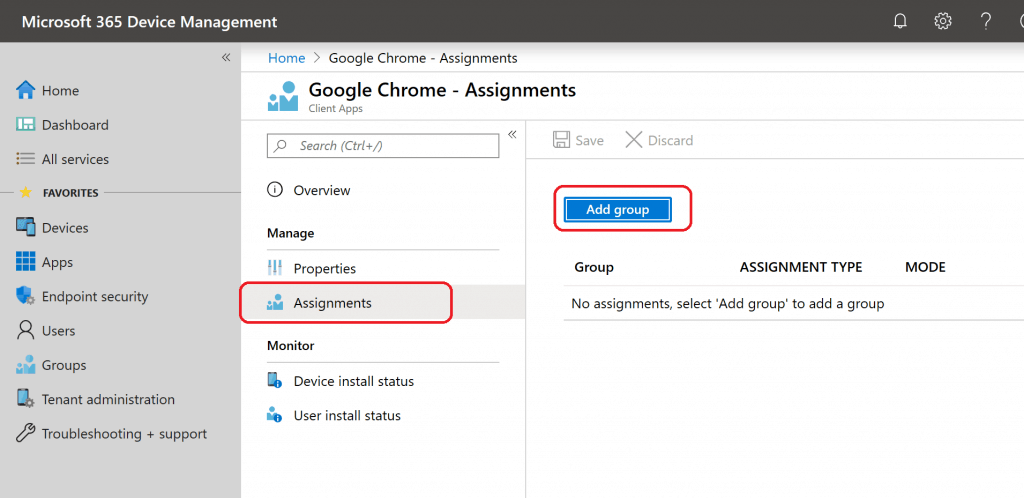Viewport: 1024px width, 498px height.
Task: Collapse the Google Chrome blade menu
Action: (x=512, y=134)
